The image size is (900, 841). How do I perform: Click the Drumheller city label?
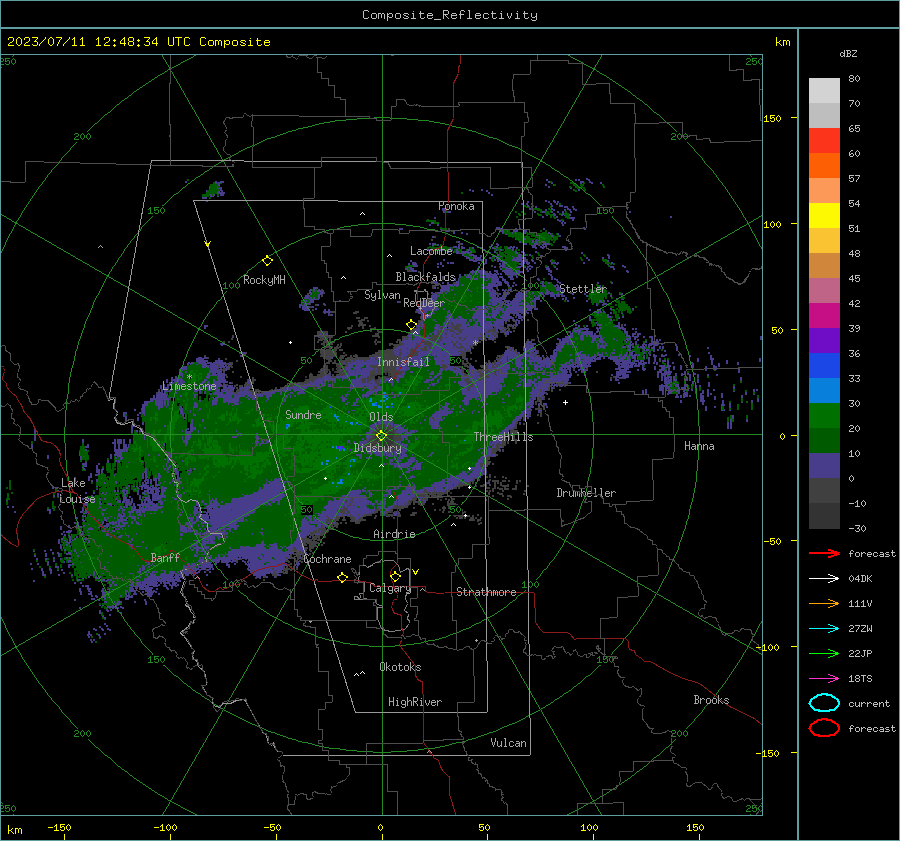pyautogui.click(x=586, y=493)
